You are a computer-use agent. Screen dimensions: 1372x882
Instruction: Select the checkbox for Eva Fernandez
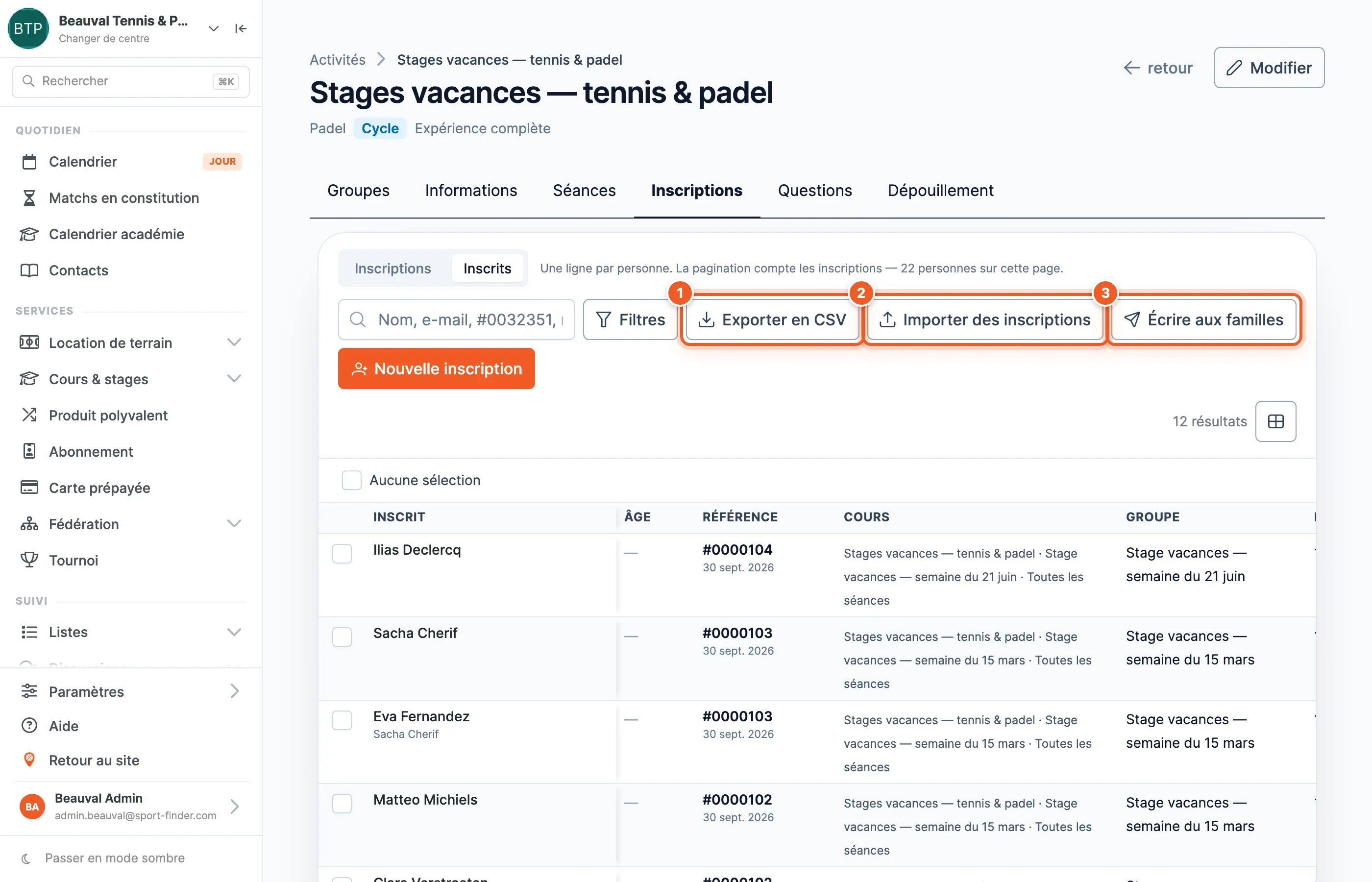click(342, 720)
